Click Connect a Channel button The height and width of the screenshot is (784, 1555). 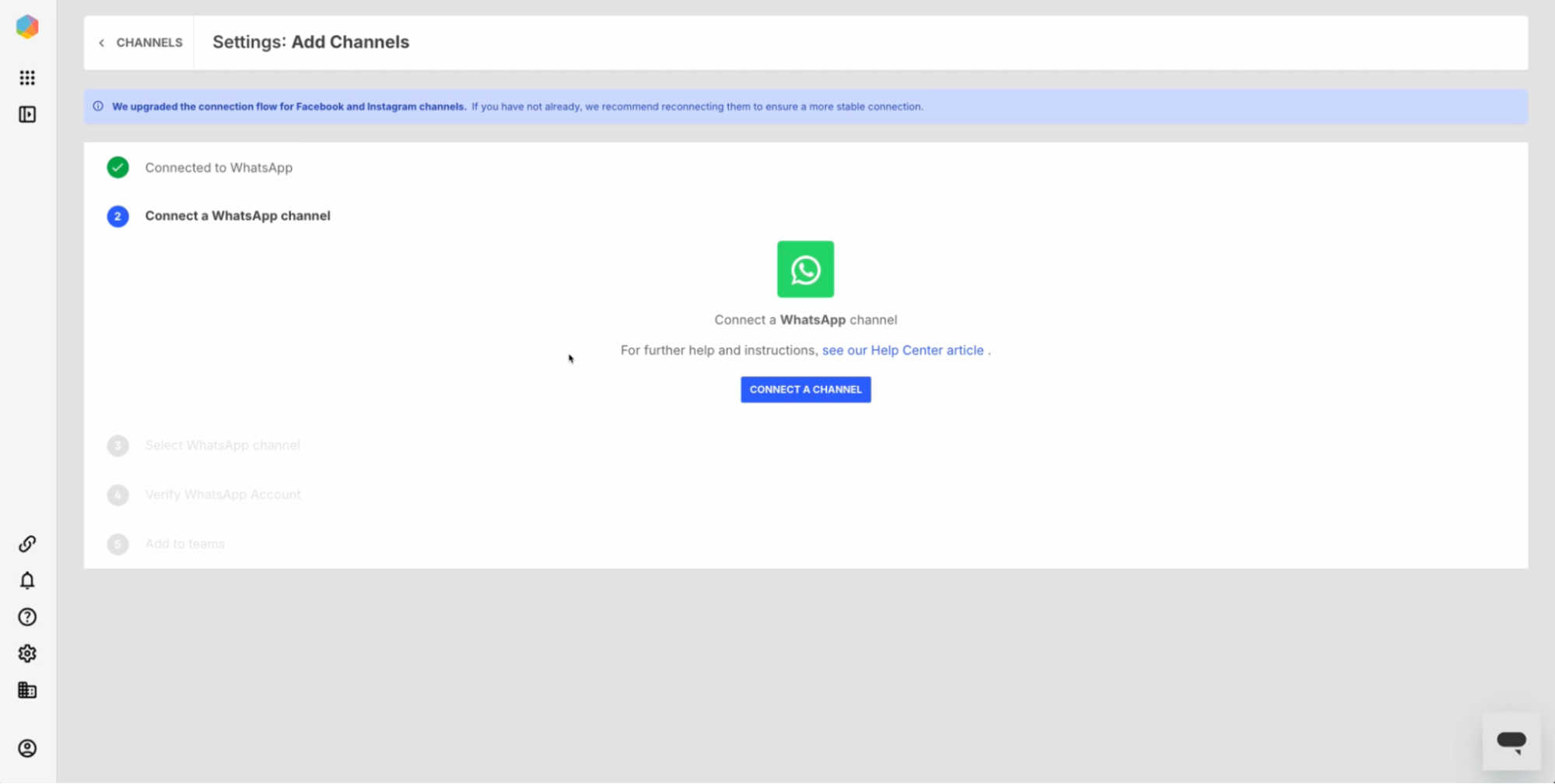pos(805,390)
